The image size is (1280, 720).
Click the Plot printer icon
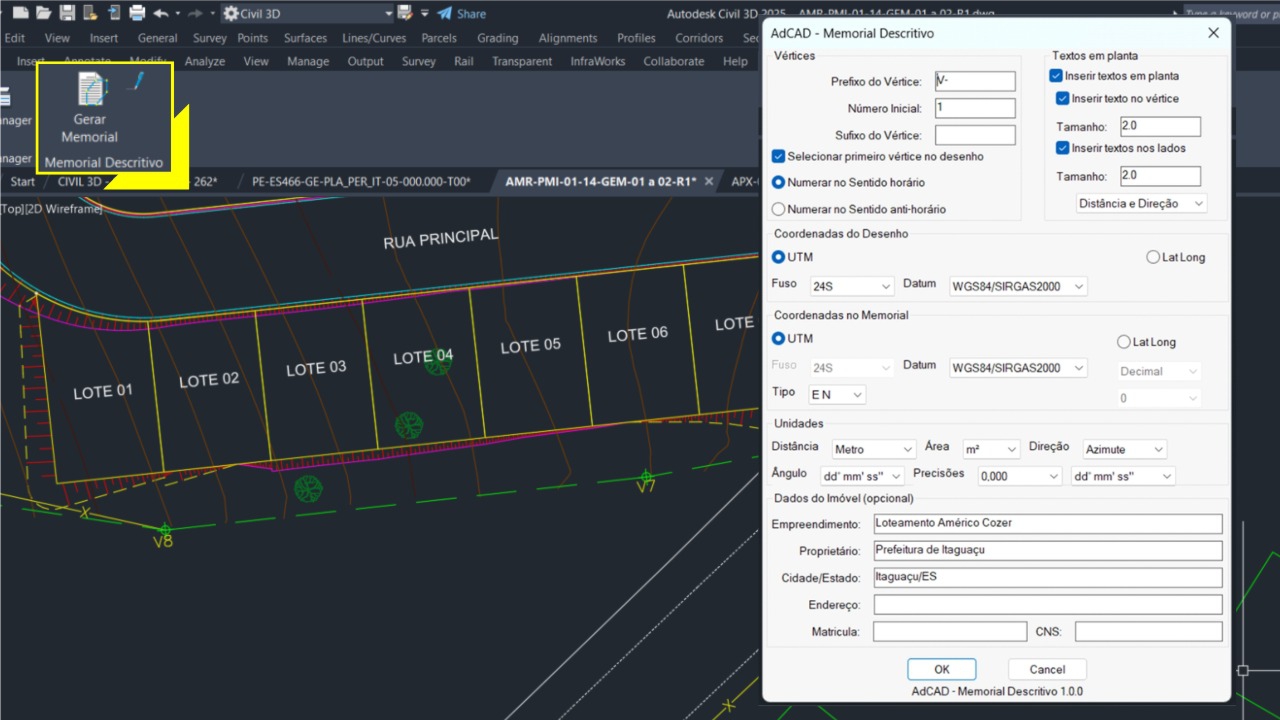137,13
